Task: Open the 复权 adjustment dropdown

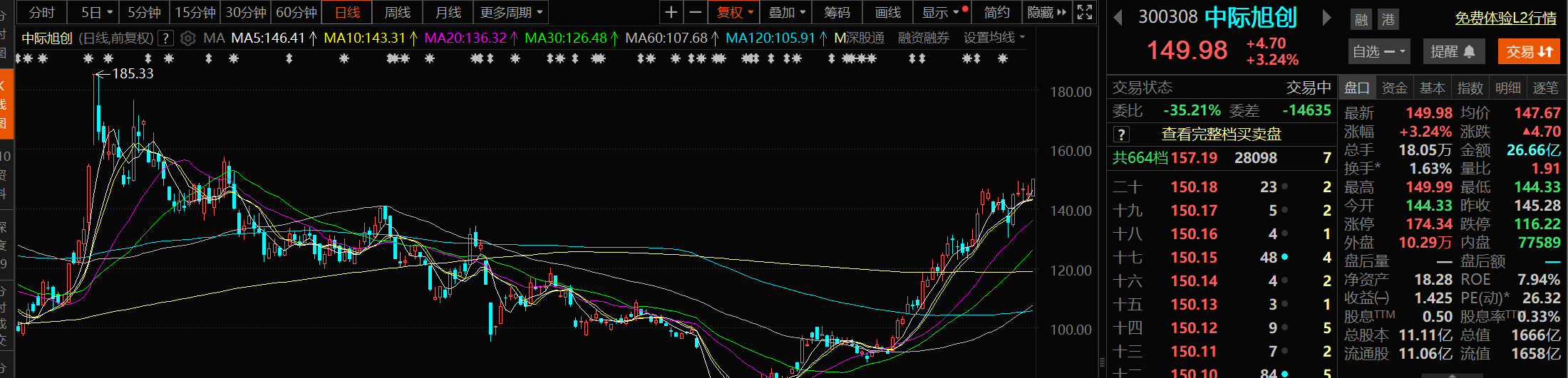Action: pyautogui.click(x=735, y=12)
